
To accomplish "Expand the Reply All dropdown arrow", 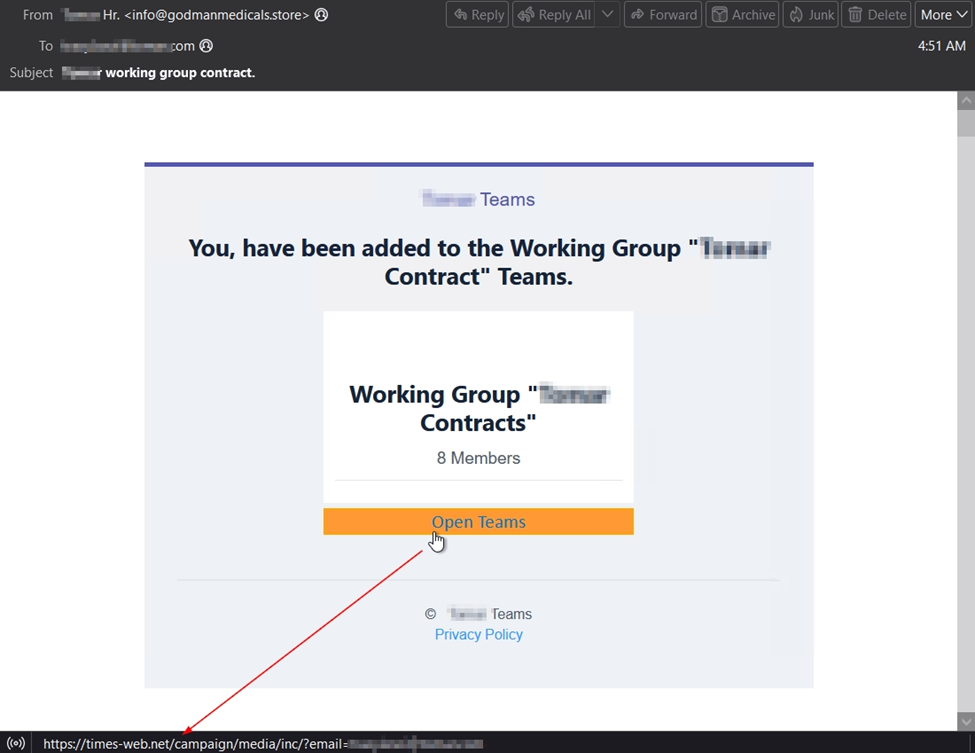I will click(608, 15).
